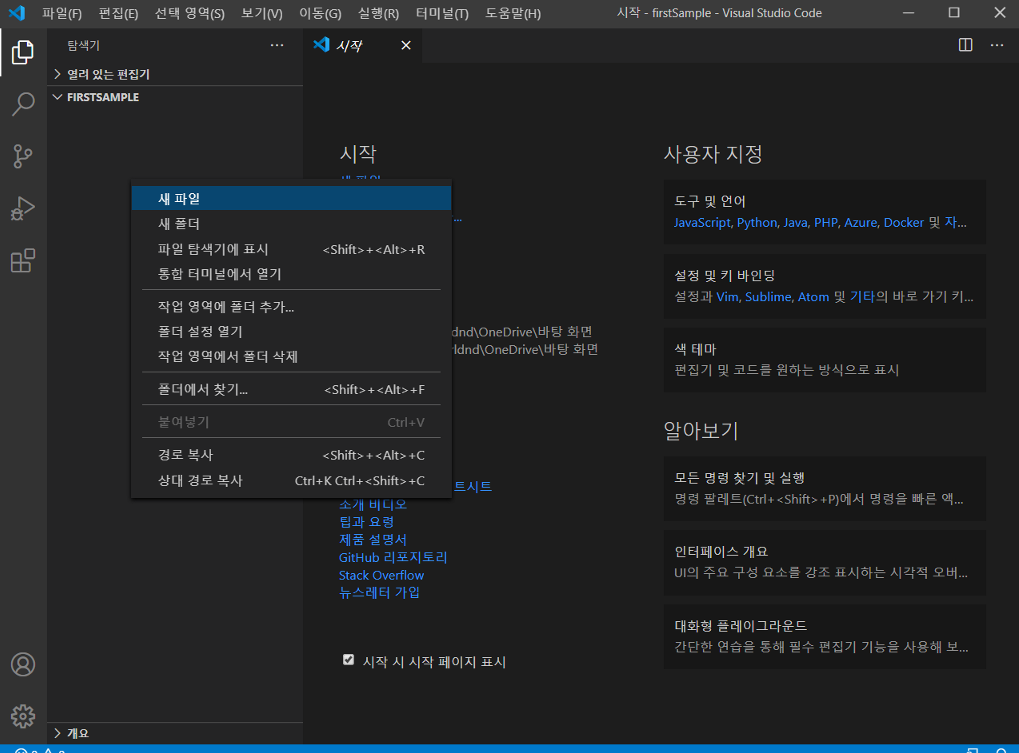This screenshot has width=1019, height=753.
Task: Choose 폴더 설정 열기 menu entry
Action: click(x=291, y=331)
